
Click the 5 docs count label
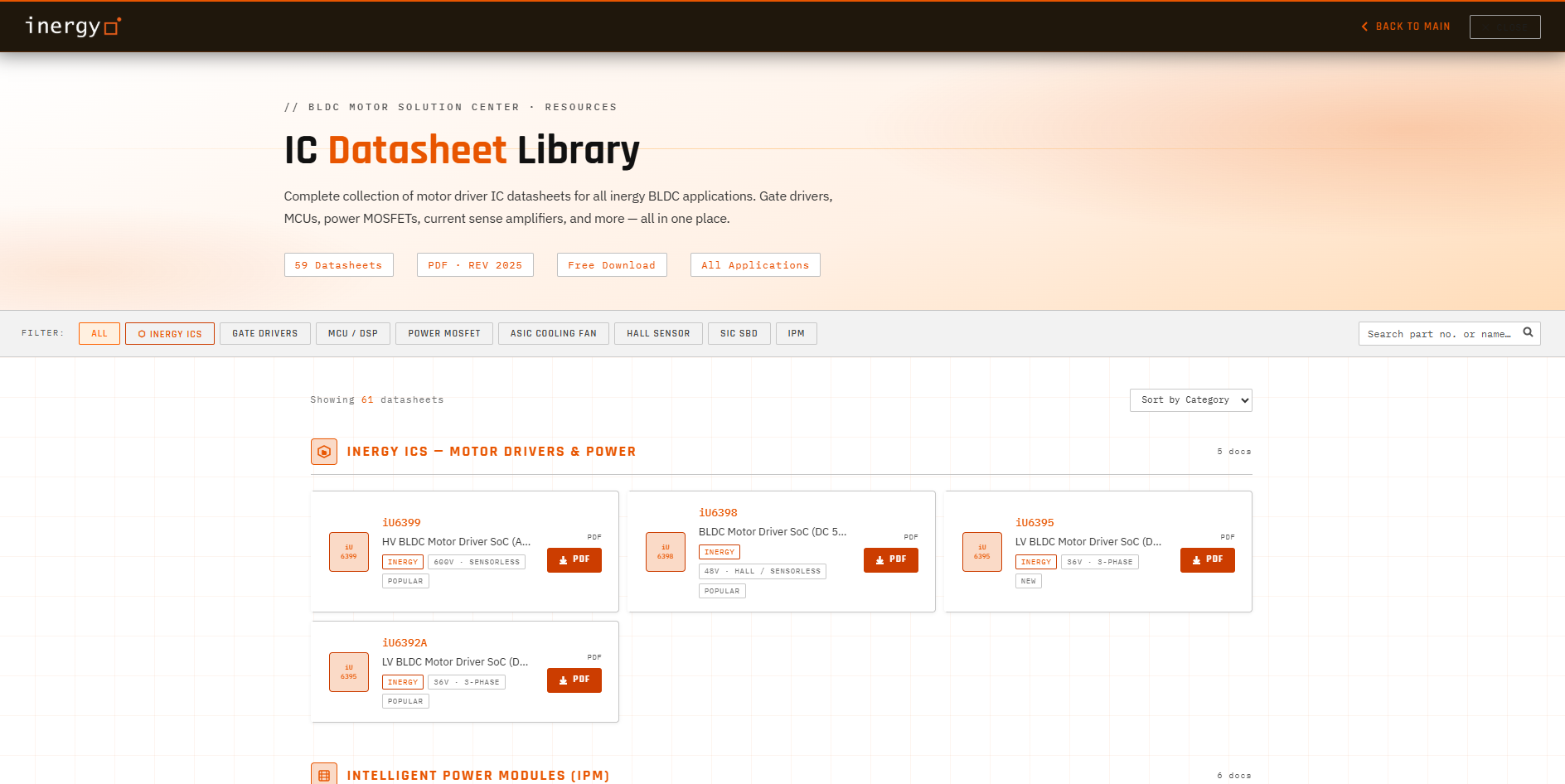point(1234,452)
